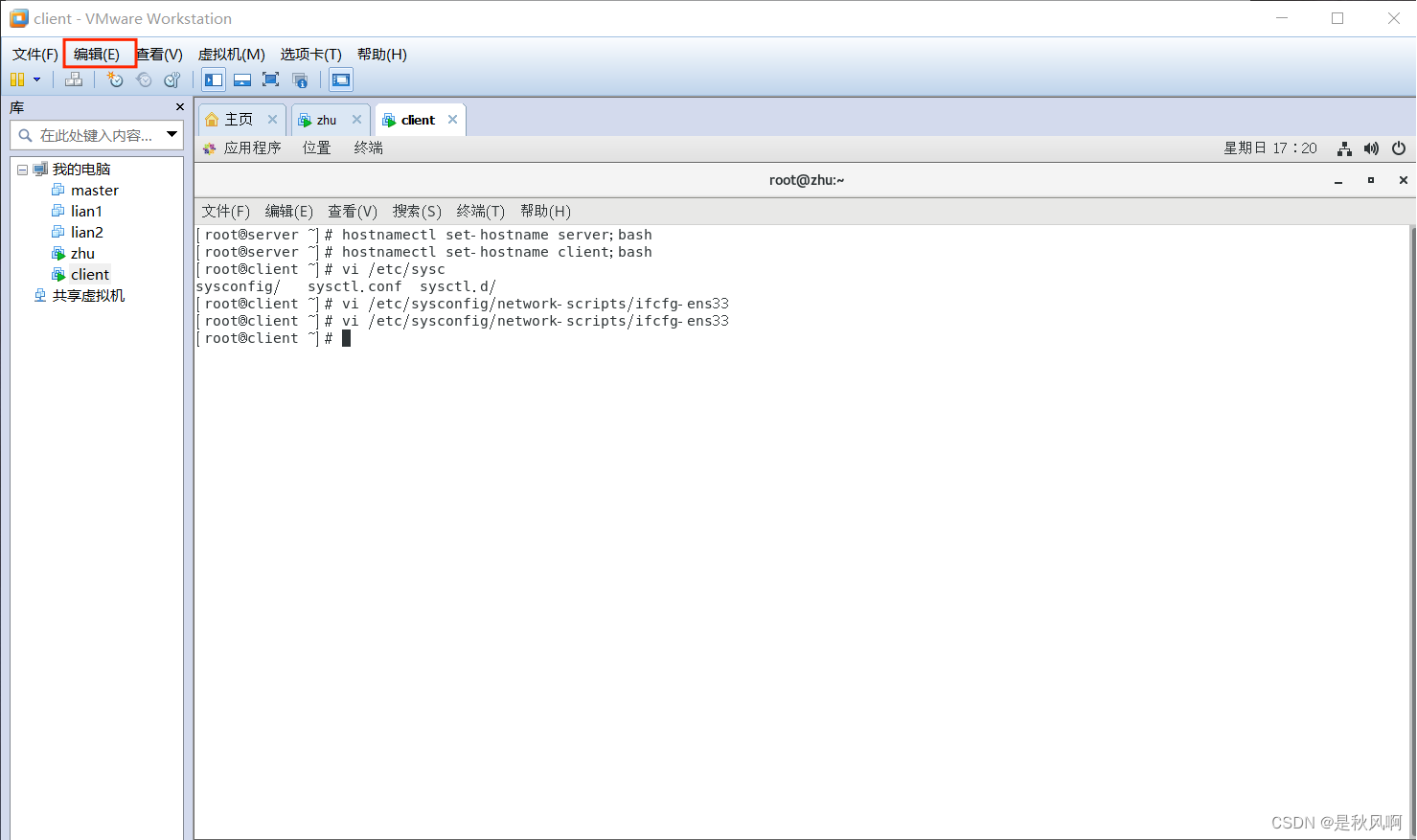Viewport: 1417px width, 840px height.
Task: Close the 库 library panel
Action: (179, 107)
